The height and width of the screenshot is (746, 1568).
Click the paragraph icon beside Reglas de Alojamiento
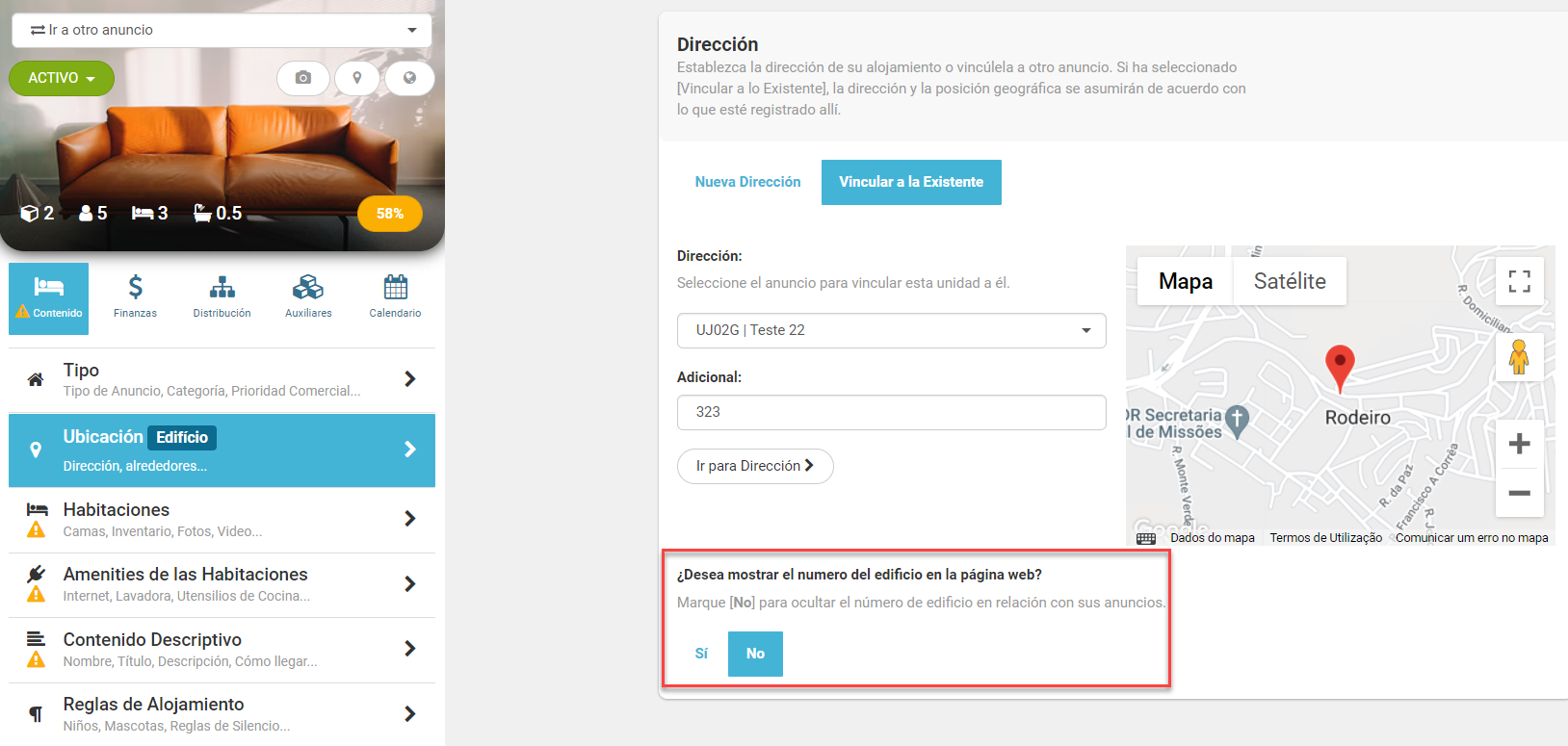pyautogui.click(x=36, y=714)
